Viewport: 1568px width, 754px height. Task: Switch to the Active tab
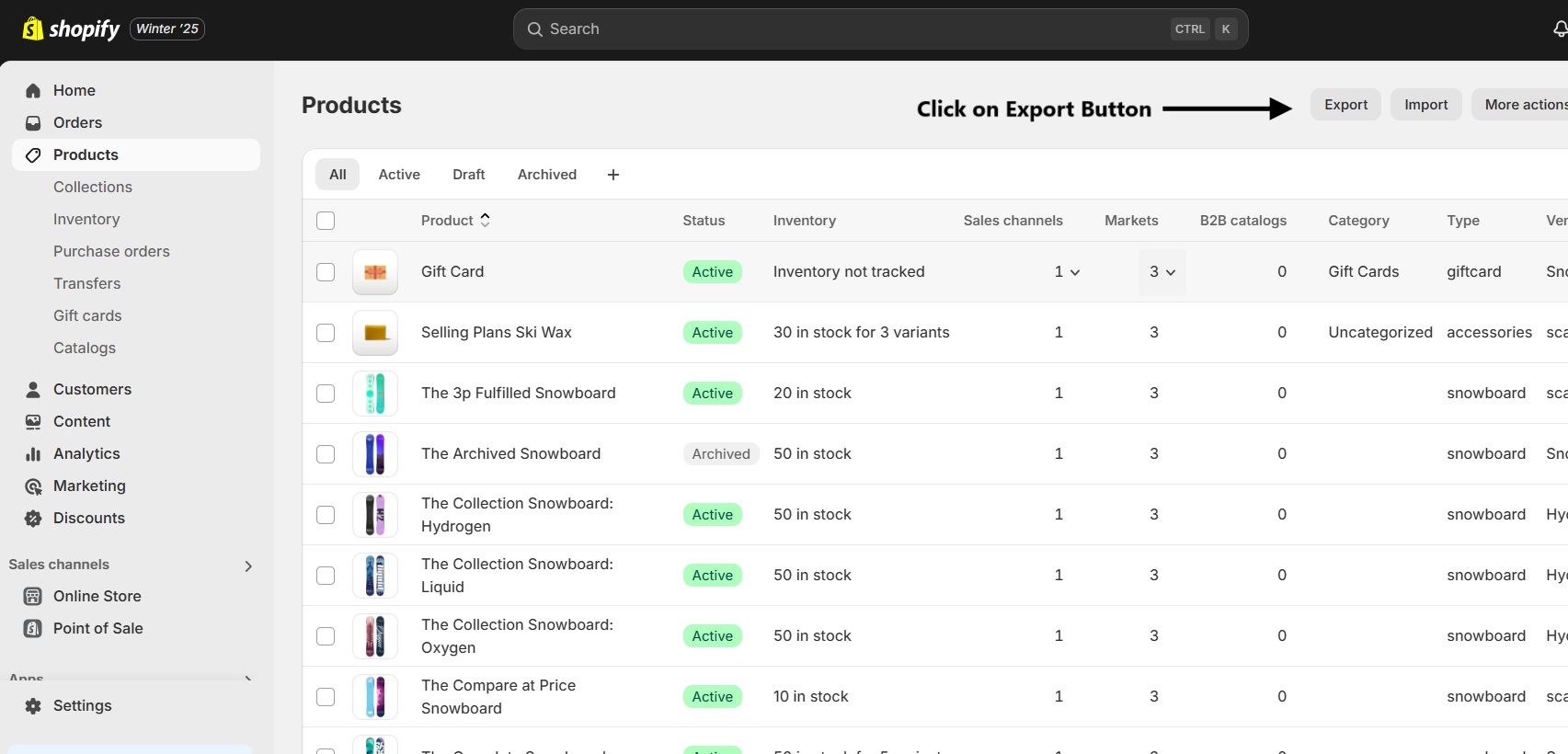tap(399, 175)
